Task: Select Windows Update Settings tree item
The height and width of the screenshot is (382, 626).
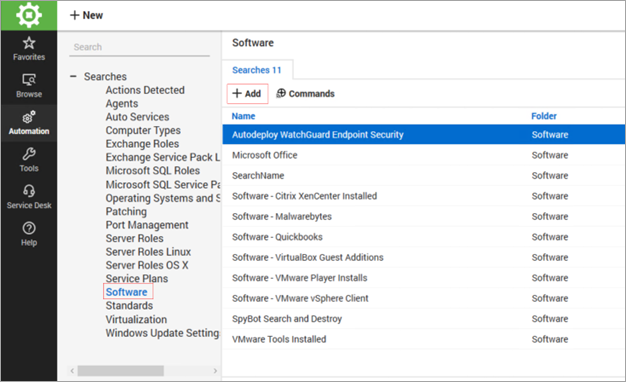Action: [x=162, y=333]
